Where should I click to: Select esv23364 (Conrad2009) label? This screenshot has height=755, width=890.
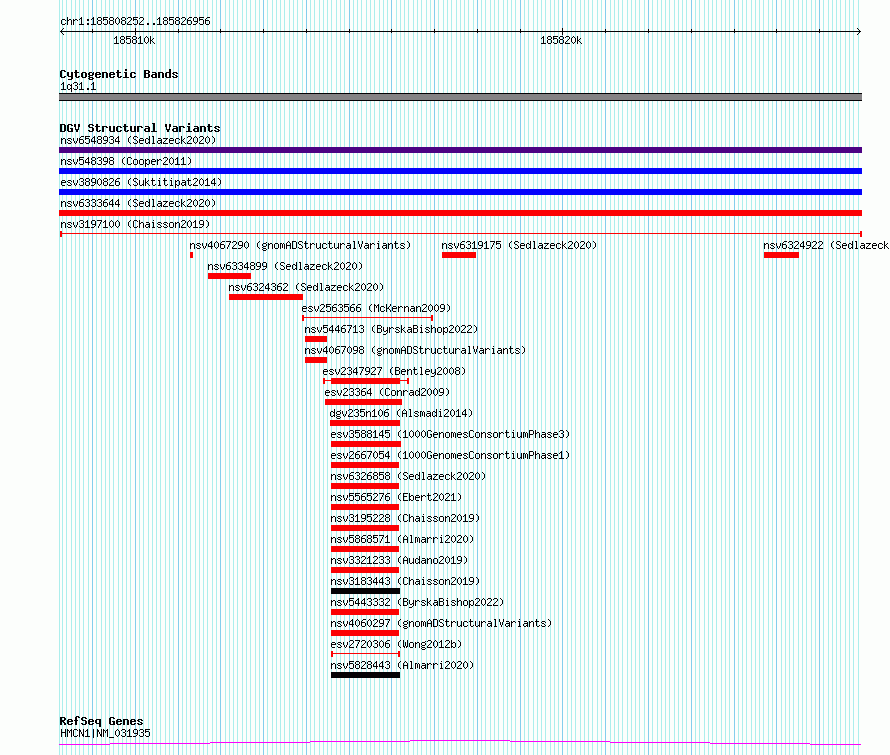coord(387,392)
